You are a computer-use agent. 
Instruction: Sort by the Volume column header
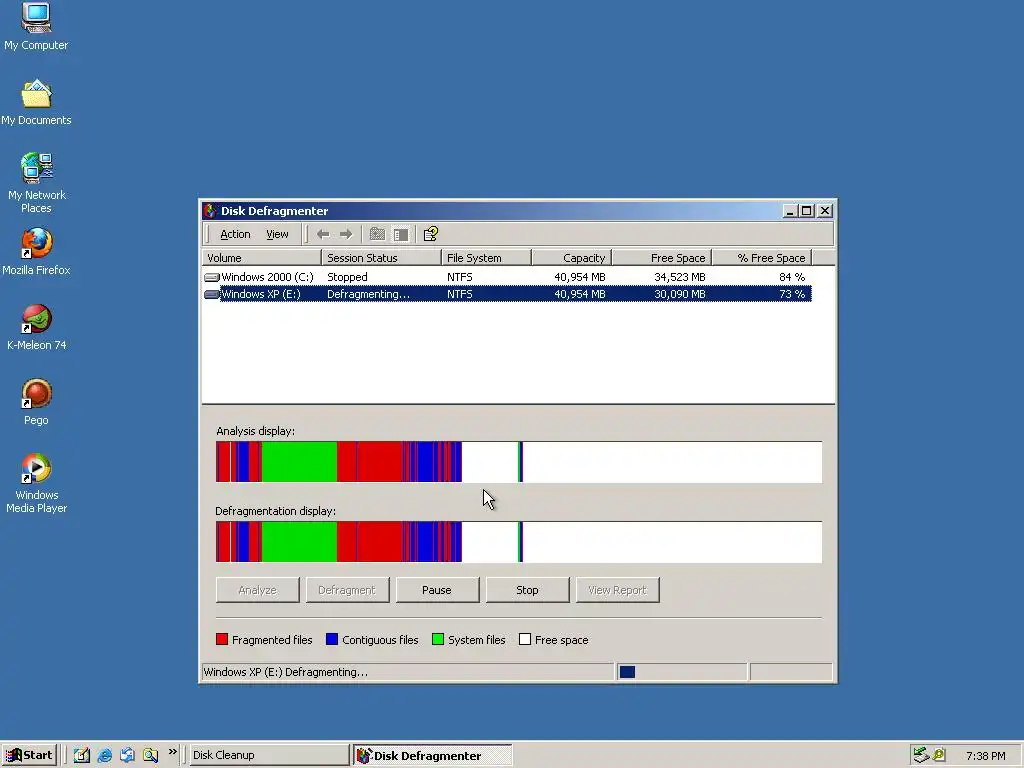point(261,258)
